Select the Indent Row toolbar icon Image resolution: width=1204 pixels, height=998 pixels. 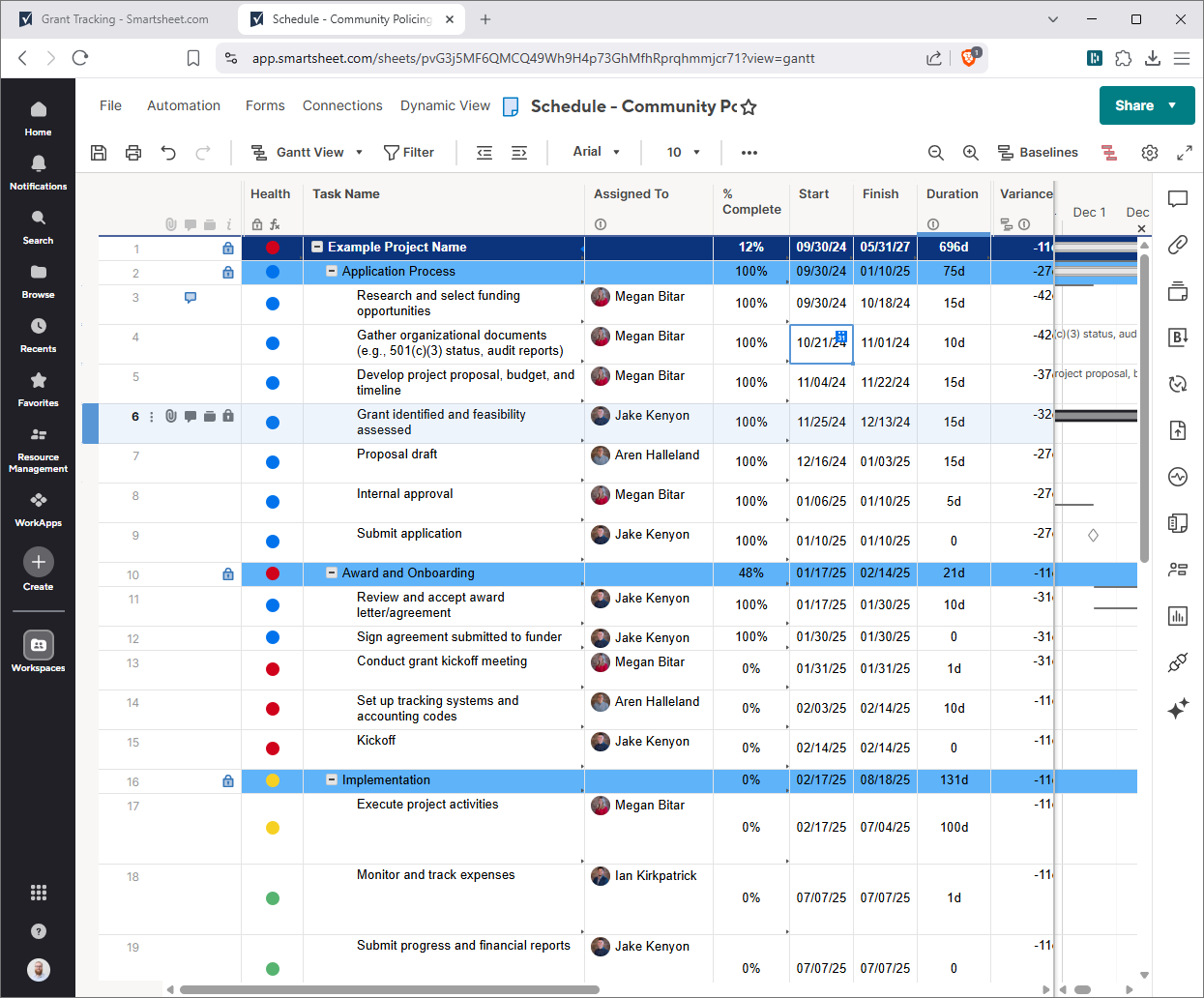[519, 152]
